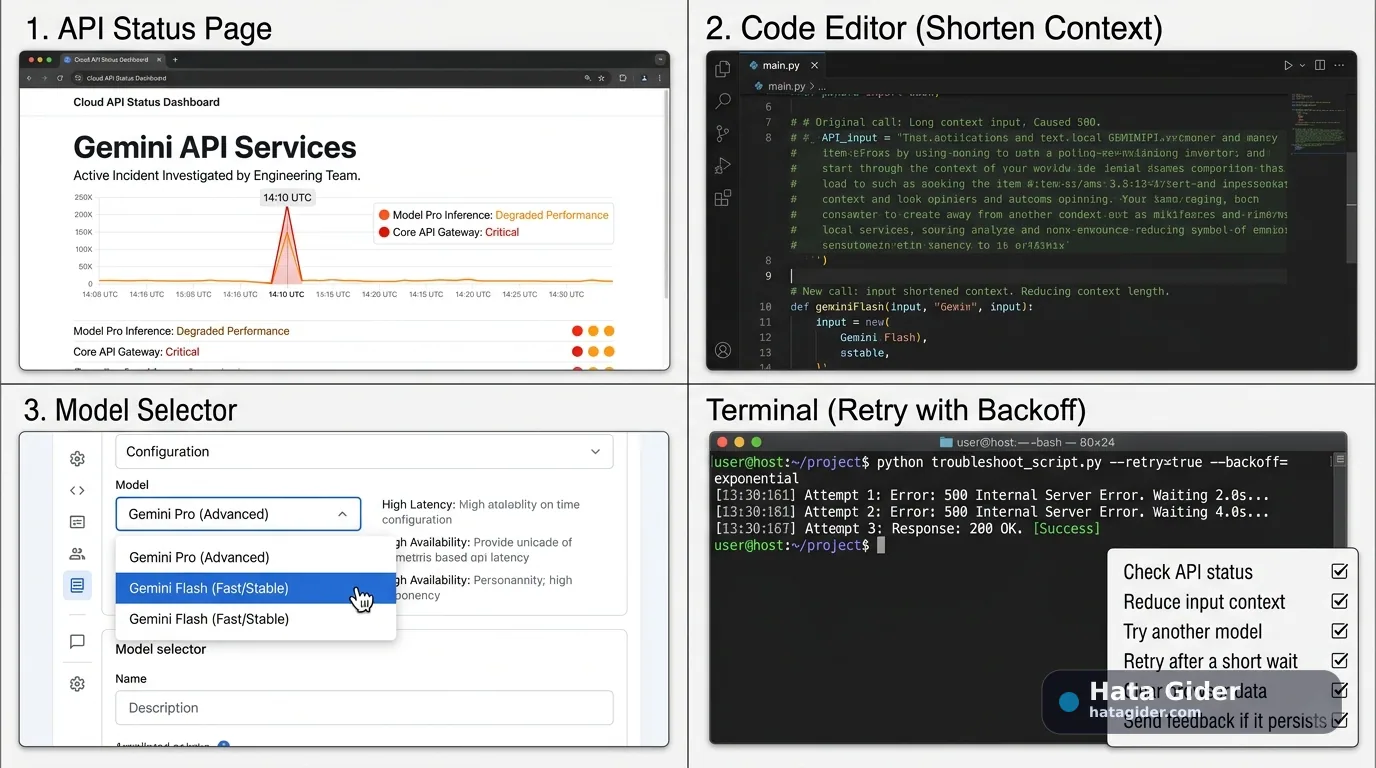Select the main.py editor tab

pos(780,65)
